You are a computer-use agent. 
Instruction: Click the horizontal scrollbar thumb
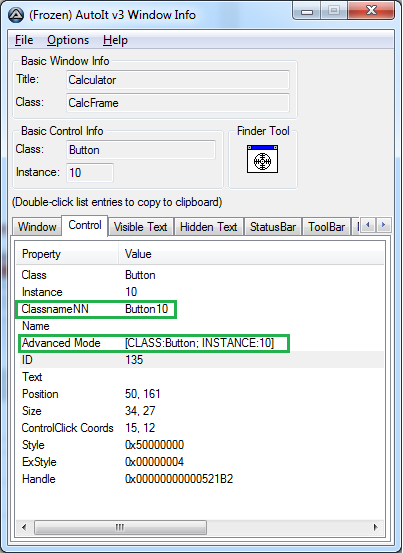120,528
